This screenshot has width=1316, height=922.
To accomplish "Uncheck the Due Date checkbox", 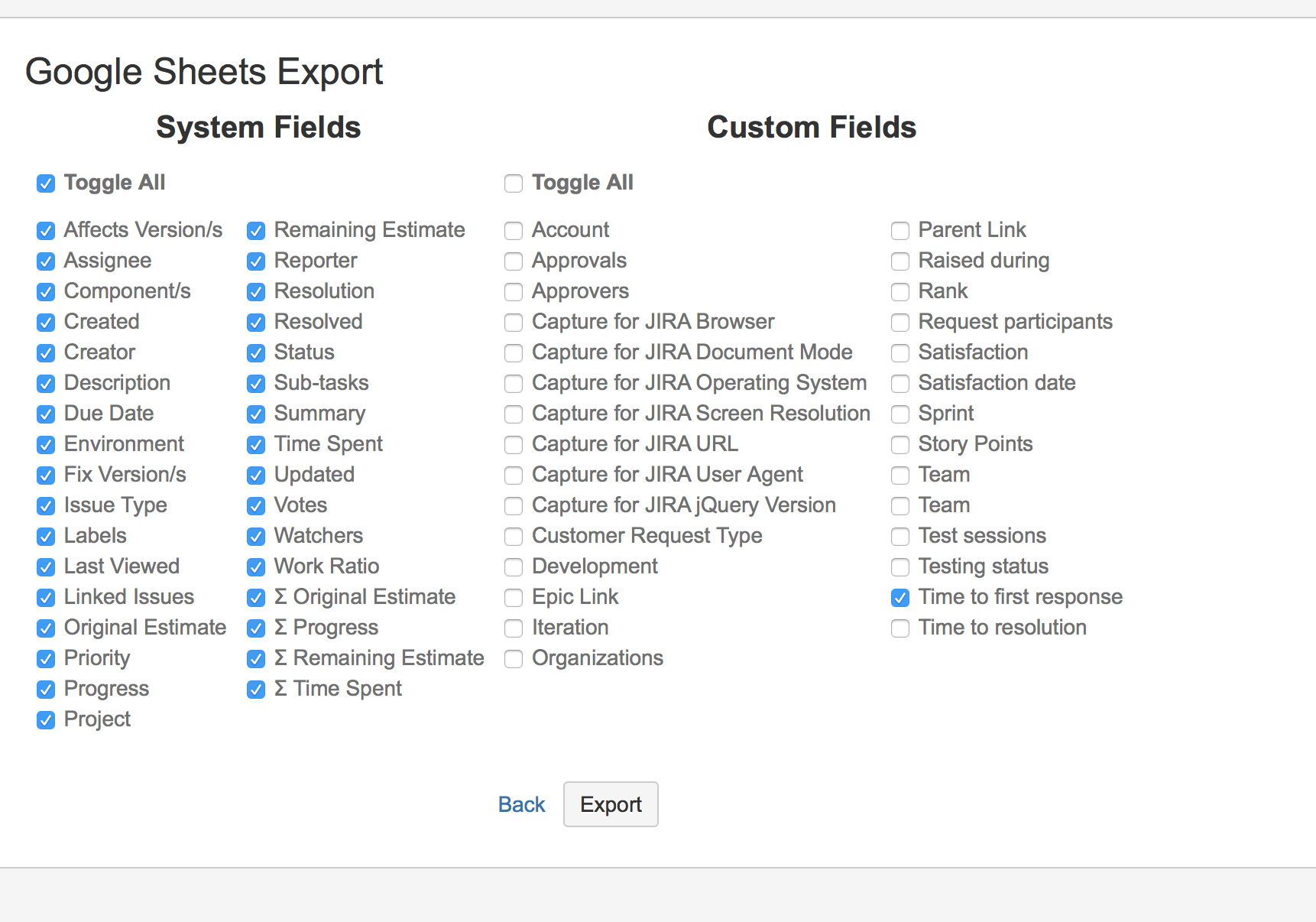I will click(x=46, y=414).
